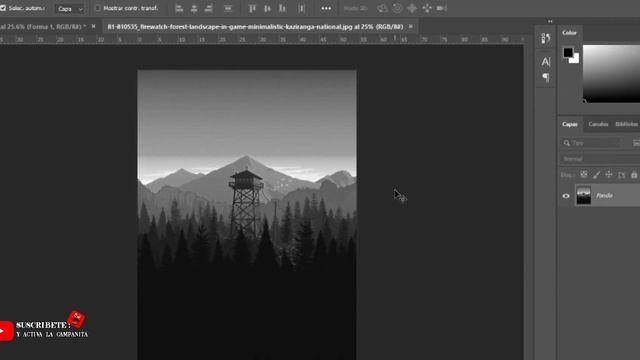Open the Capas panel tab
This screenshot has width=640, height=360.
(570, 124)
